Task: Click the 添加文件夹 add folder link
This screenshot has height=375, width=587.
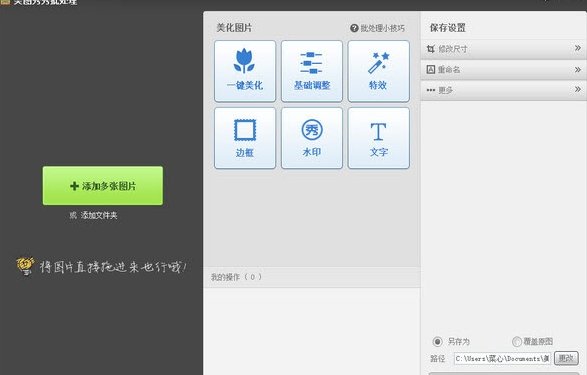Action: [99, 215]
